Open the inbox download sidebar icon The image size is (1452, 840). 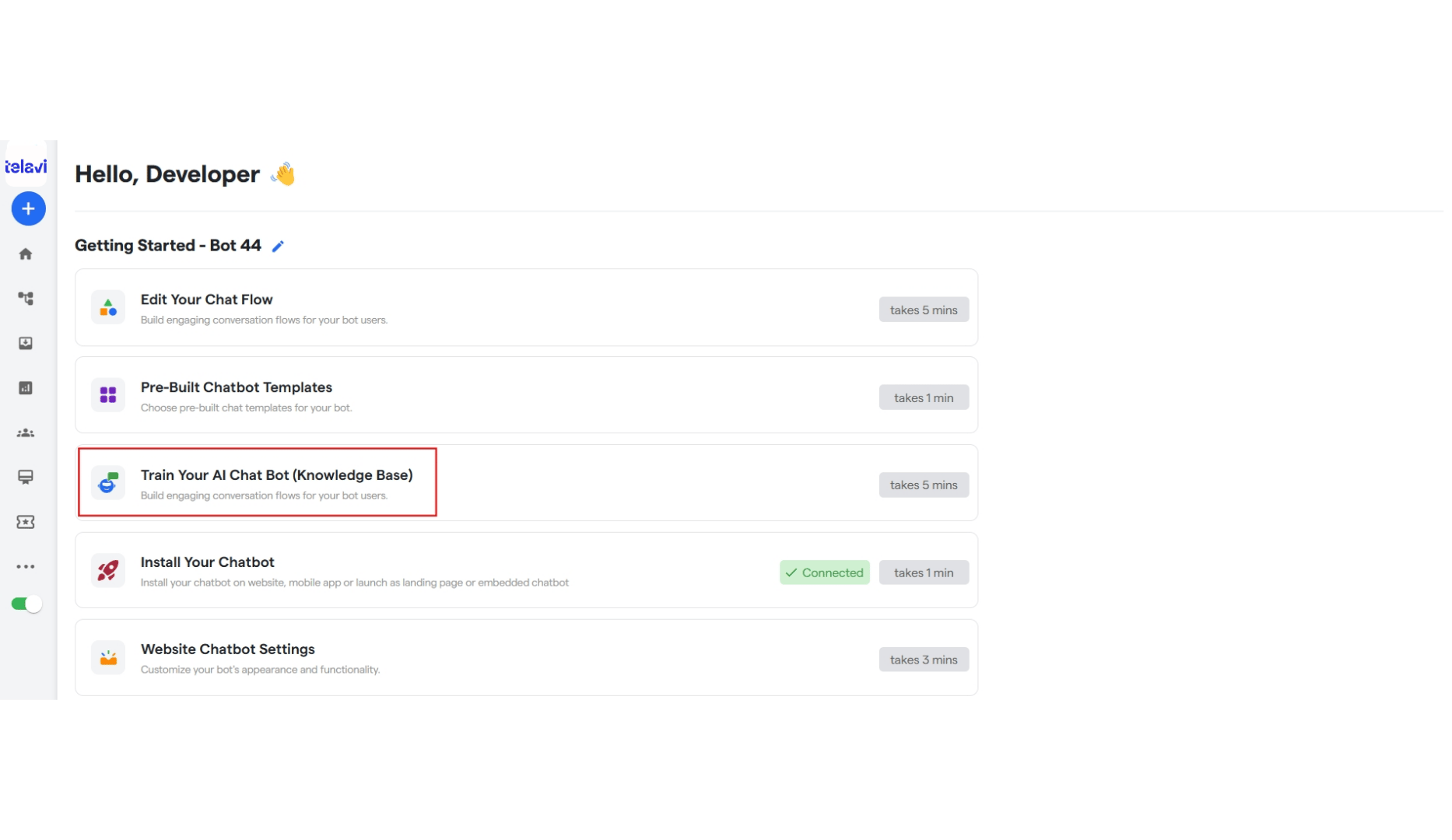click(x=26, y=343)
